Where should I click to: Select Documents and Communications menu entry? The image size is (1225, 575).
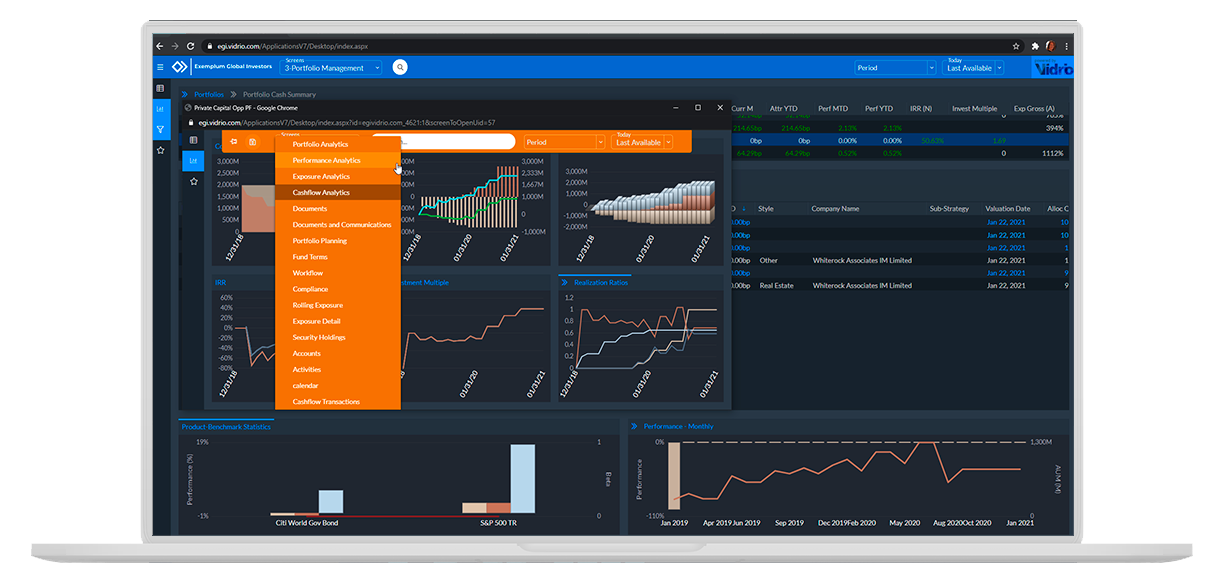coord(338,225)
